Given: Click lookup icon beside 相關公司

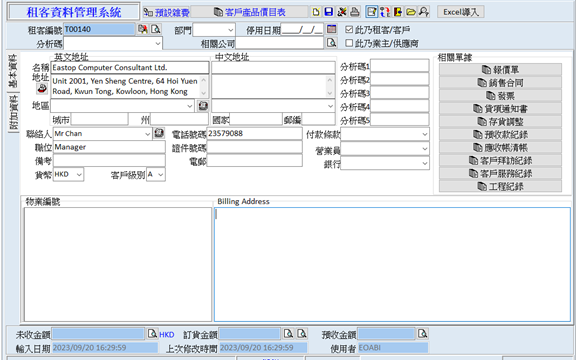Looking at the screenshot, I should [331, 43].
